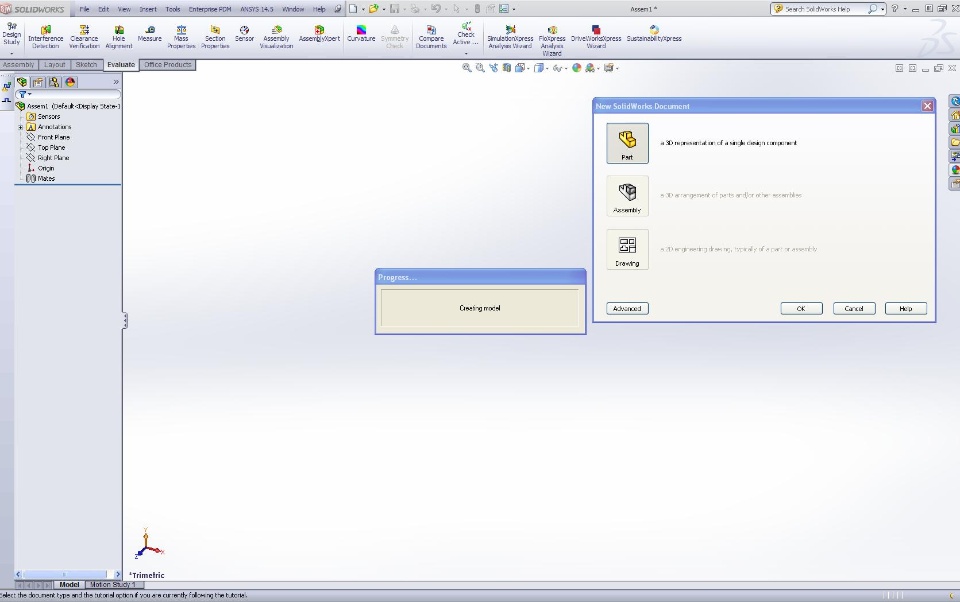Open the File menu
Image resolution: width=960 pixels, height=602 pixels.
[x=84, y=9]
